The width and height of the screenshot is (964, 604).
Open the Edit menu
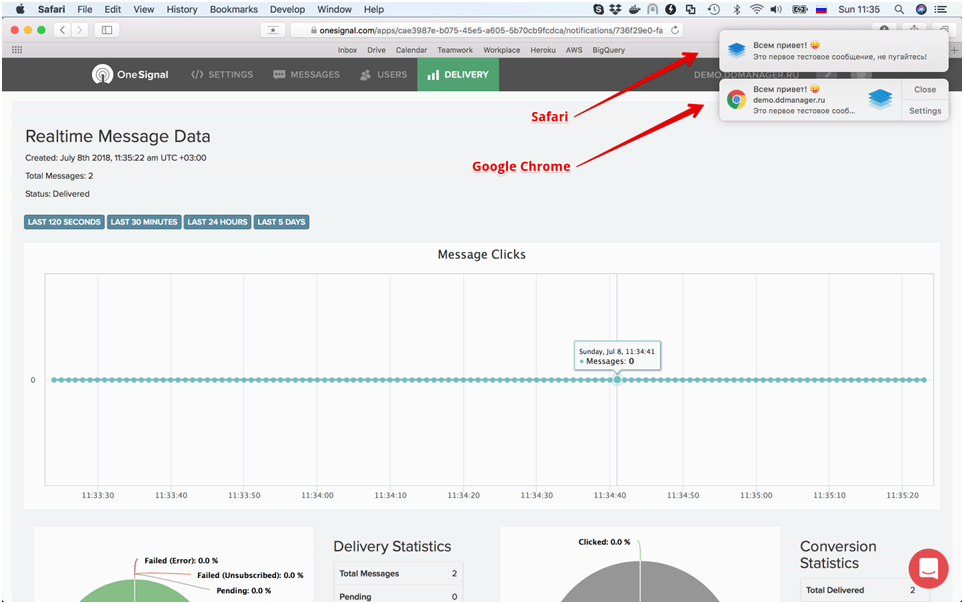pyautogui.click(x=113, y=9)
